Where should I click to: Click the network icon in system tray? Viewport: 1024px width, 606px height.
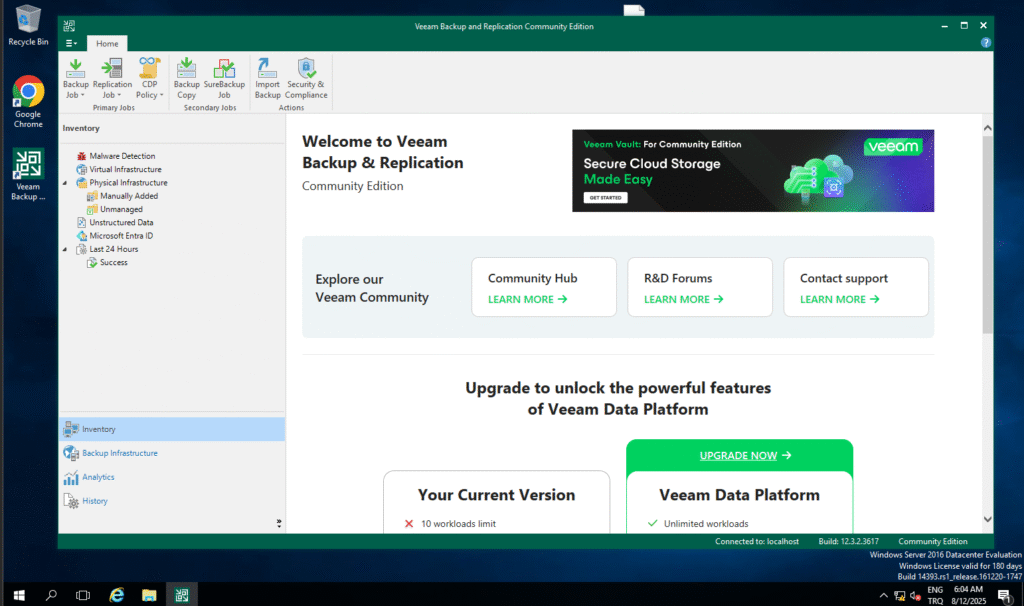[x=900, y=596]
